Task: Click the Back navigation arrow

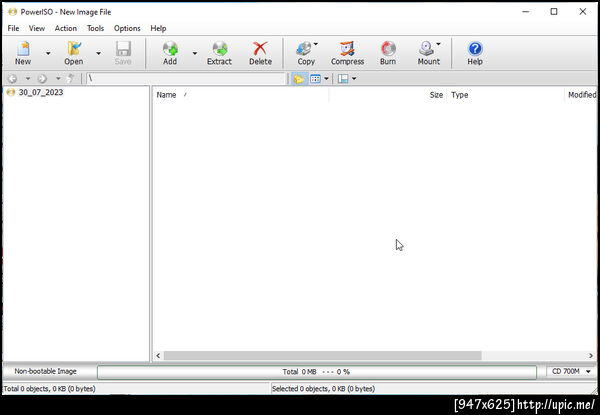Action: (13, 79)
